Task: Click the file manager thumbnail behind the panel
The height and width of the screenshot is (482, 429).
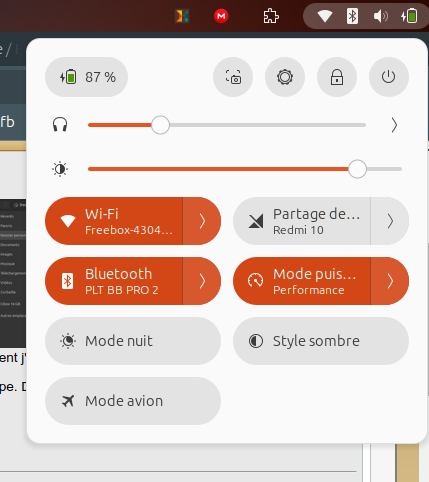Action: pyautogui.click(x=13, y=273)
